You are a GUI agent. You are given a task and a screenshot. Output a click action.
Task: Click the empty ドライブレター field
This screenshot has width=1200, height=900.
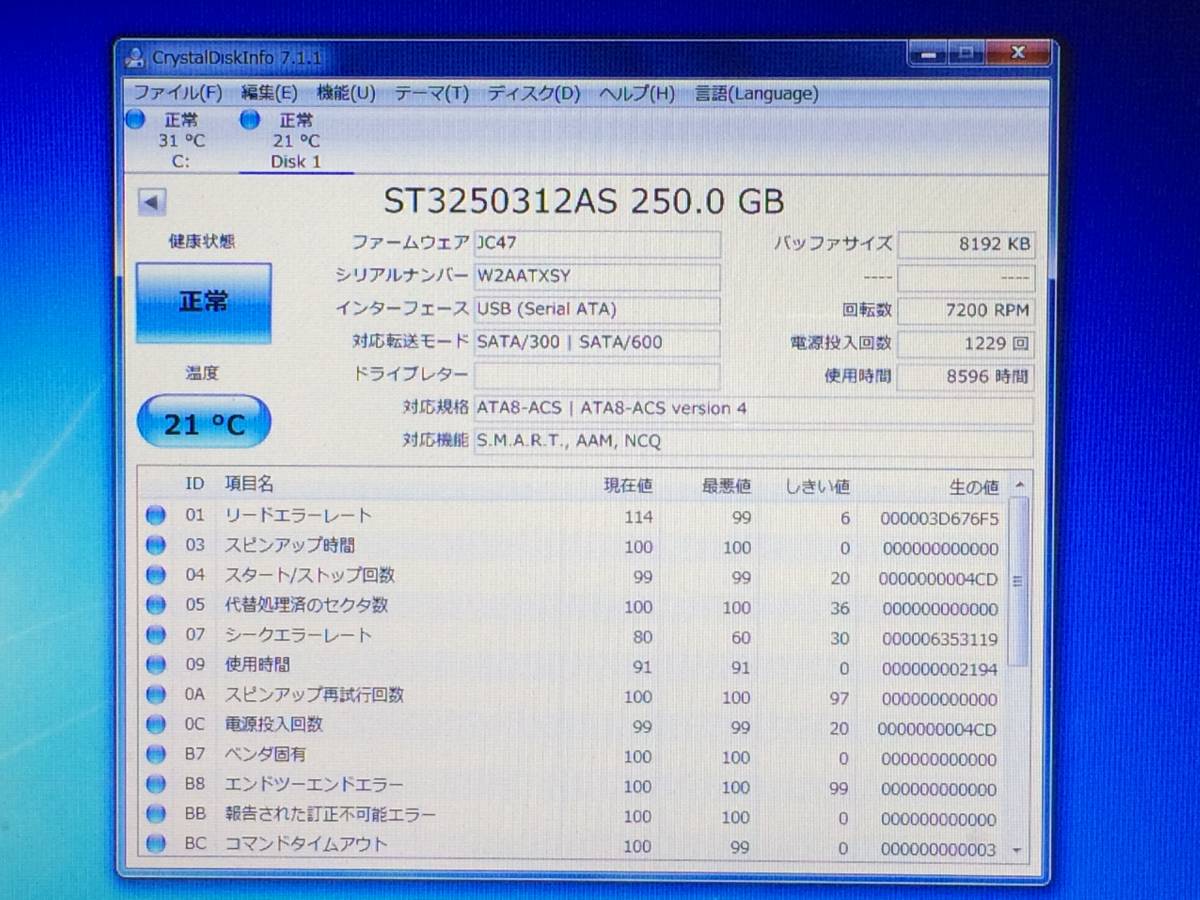[597, 376]
